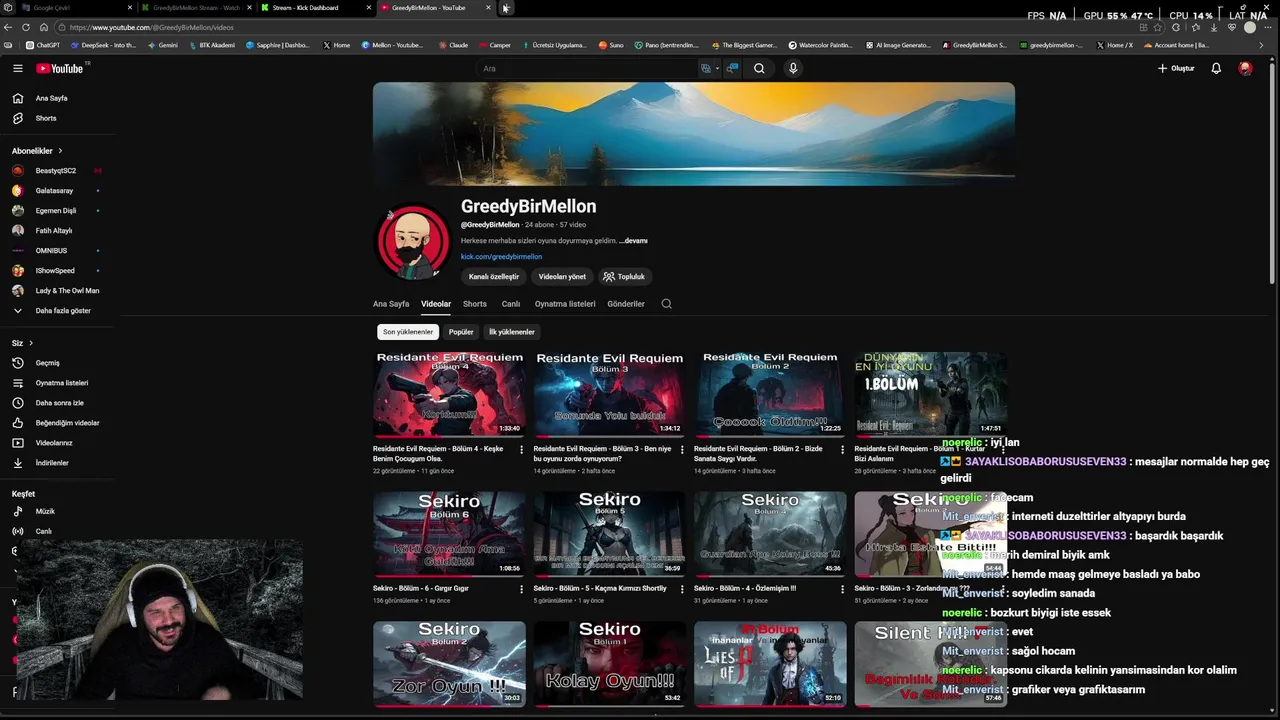Open IShowSpeed subscription channel

pyautogui.click(x=55, y=271)
